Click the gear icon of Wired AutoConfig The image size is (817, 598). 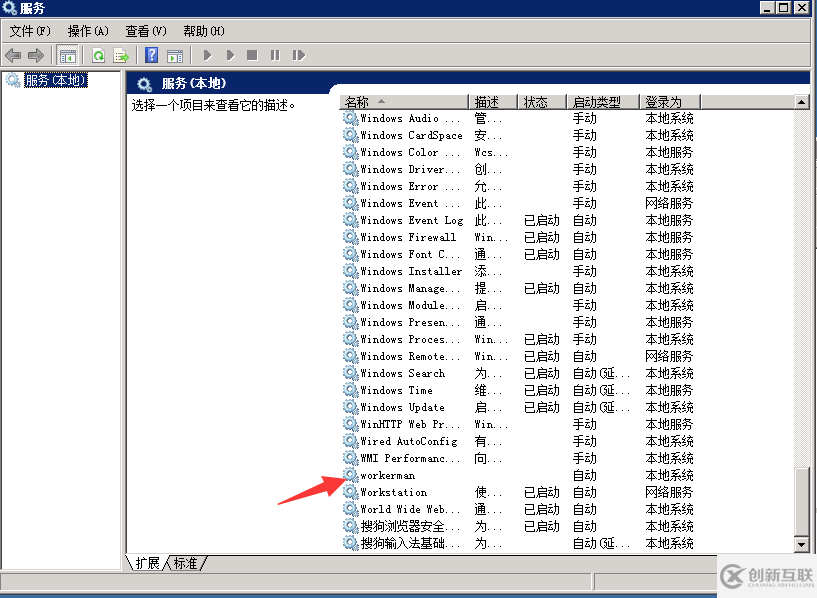[350, 441]
